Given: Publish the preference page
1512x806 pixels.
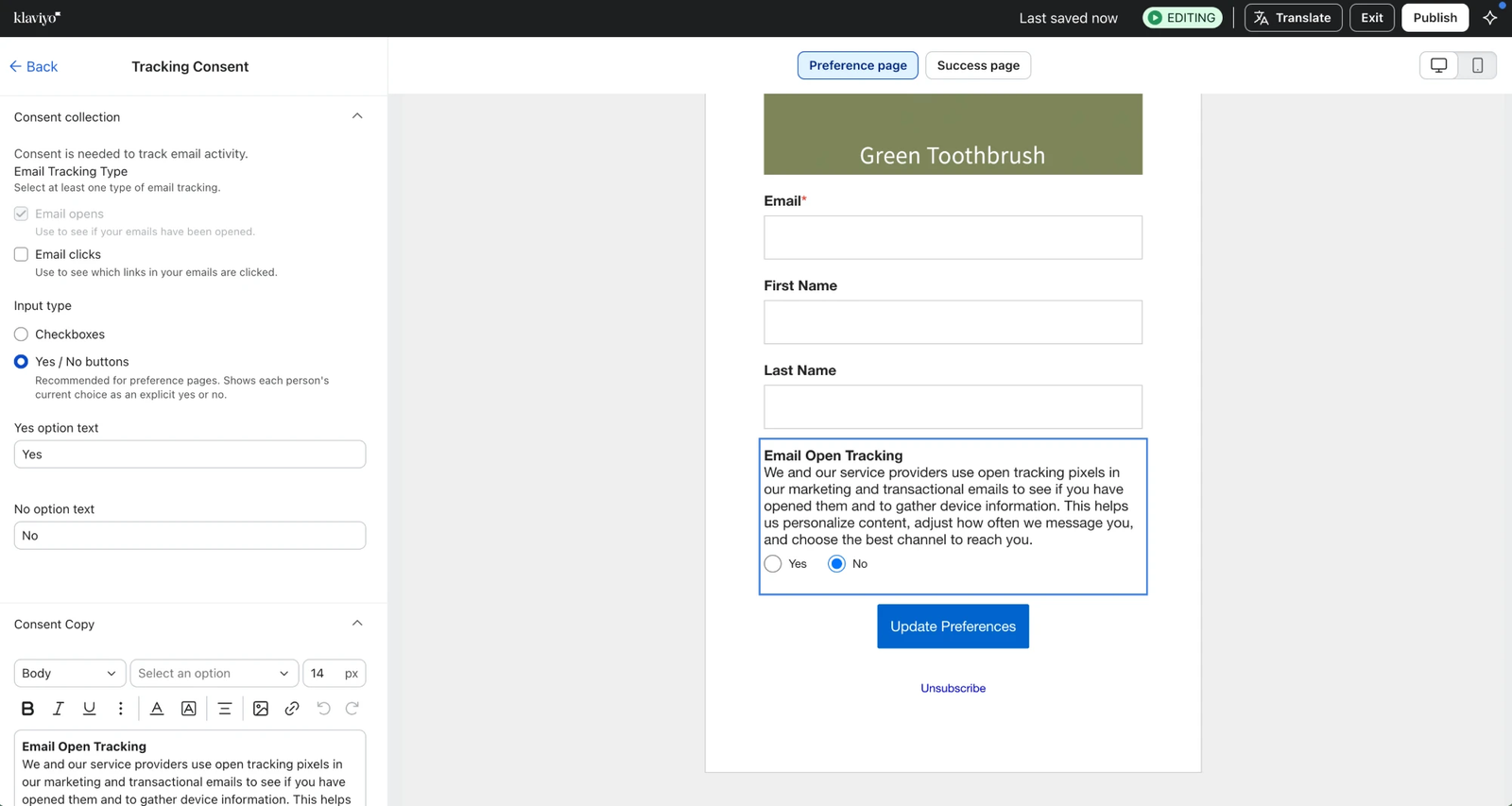Looking at the screenshot, I should point(1435,18).
